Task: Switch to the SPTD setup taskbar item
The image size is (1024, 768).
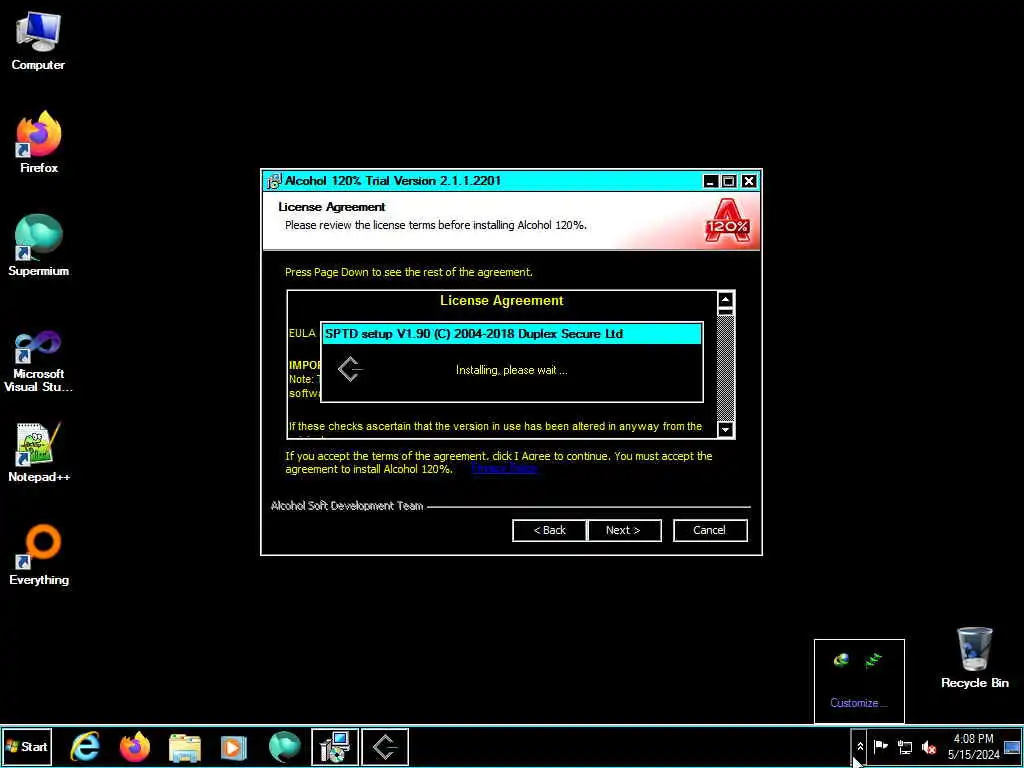Action: coord(385,747)
